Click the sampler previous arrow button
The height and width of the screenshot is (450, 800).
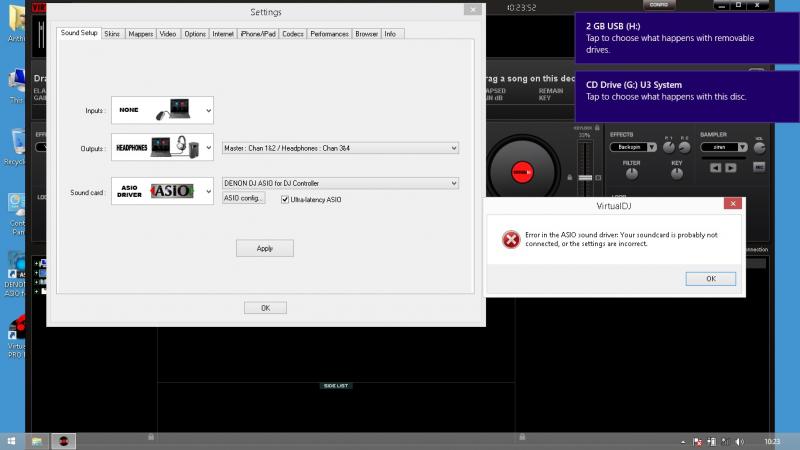click(715, 168)
